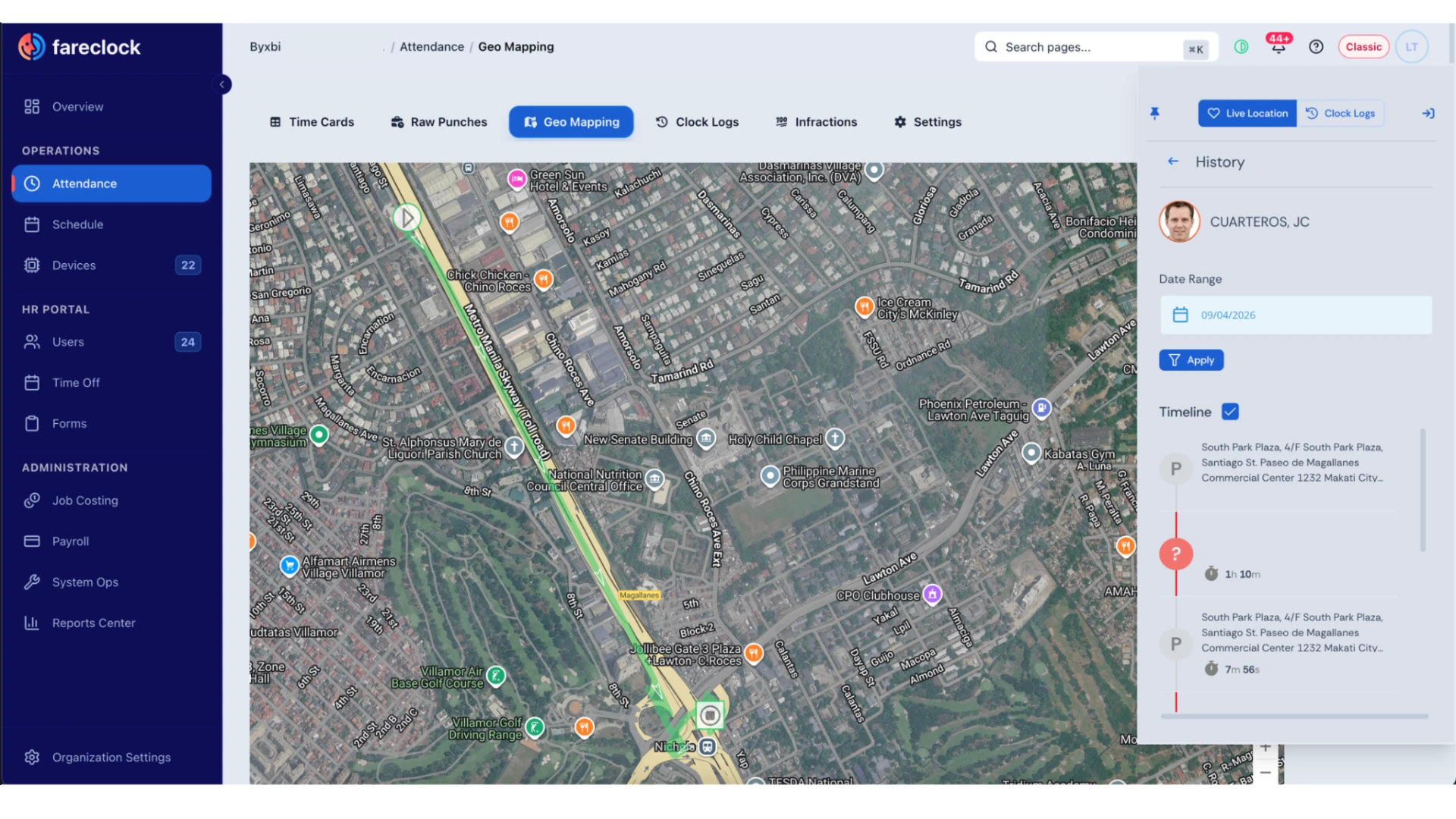
Task: Open notifications bell with 44+ badge
Action: pos(1279,45)
